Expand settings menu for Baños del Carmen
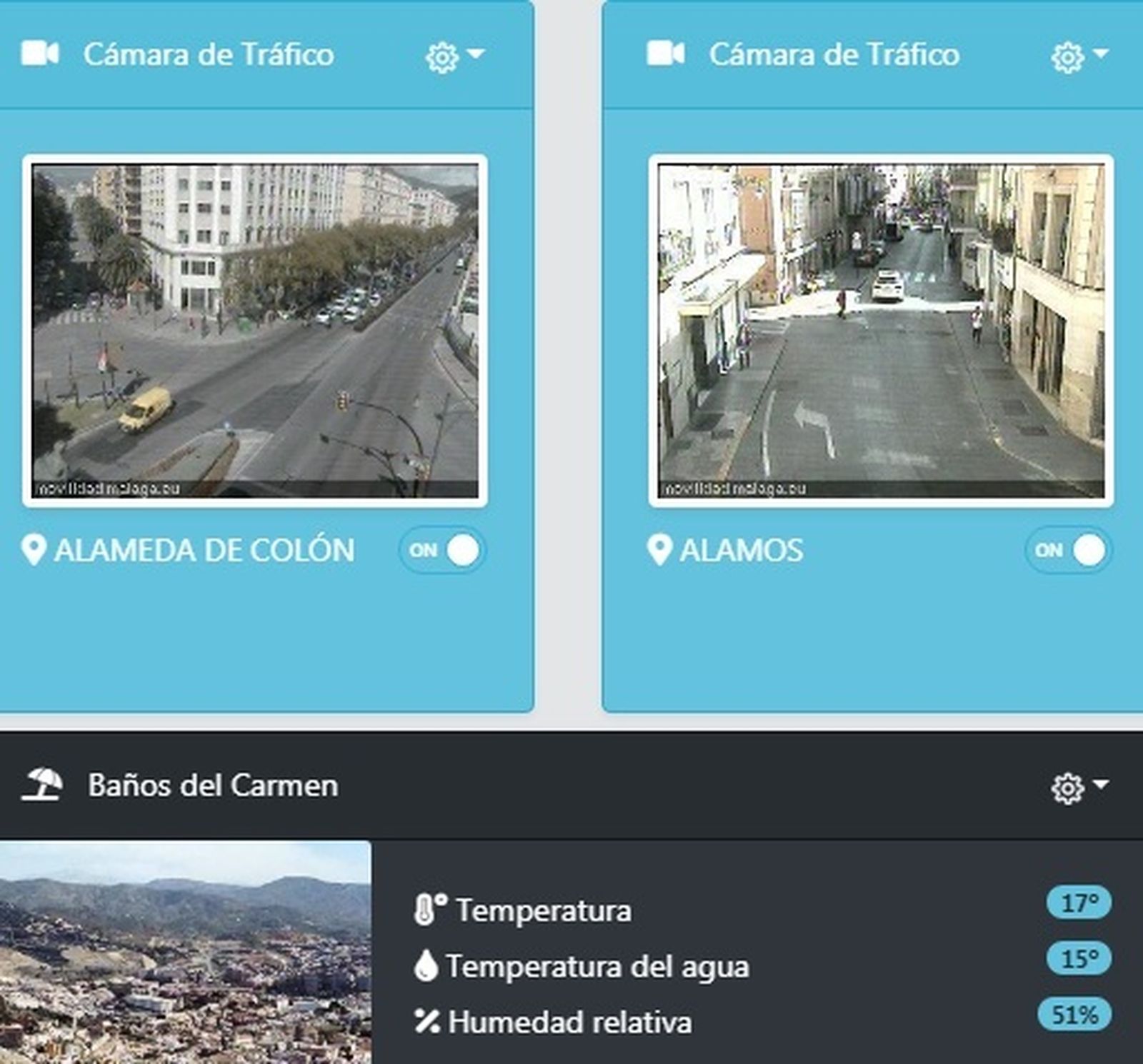Screen dimensions: 1143x1064 [x=1074, y=788]
